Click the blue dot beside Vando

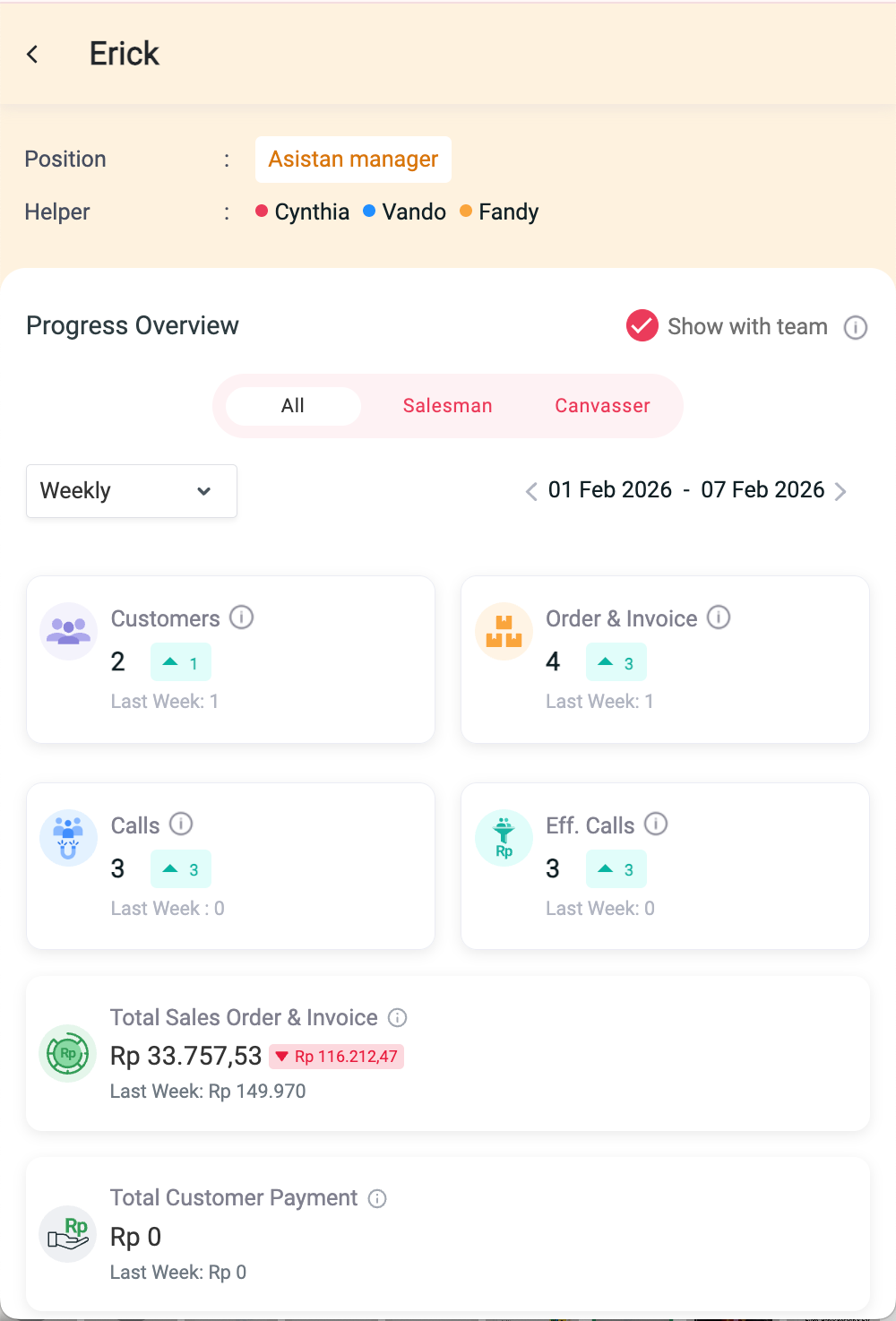tap(369, 212)
